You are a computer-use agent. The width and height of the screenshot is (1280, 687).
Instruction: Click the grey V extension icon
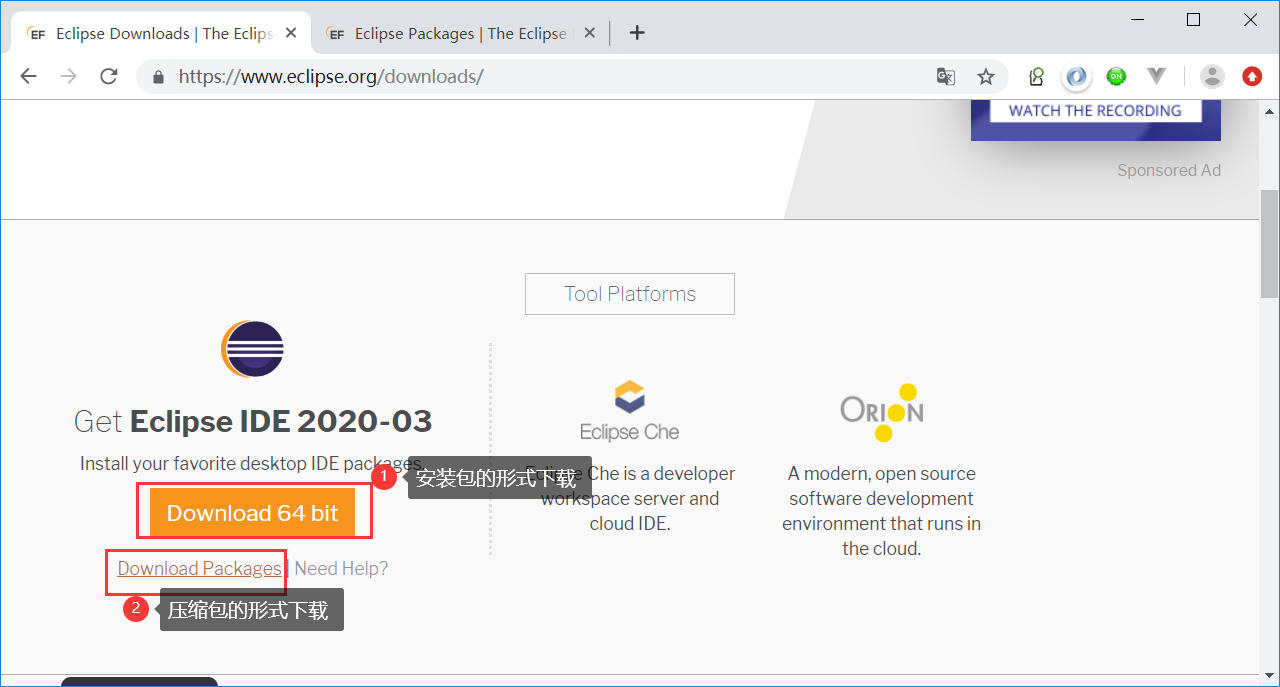[1157, 76]
